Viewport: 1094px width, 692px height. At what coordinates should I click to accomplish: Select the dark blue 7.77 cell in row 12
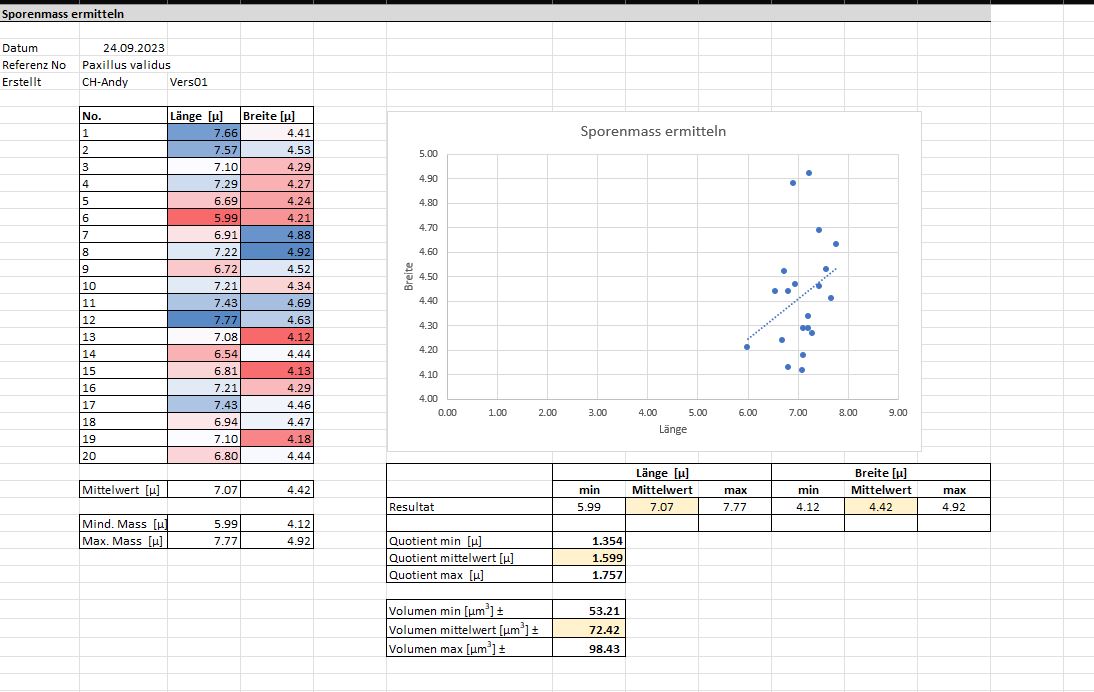click(x=204, y=320)
